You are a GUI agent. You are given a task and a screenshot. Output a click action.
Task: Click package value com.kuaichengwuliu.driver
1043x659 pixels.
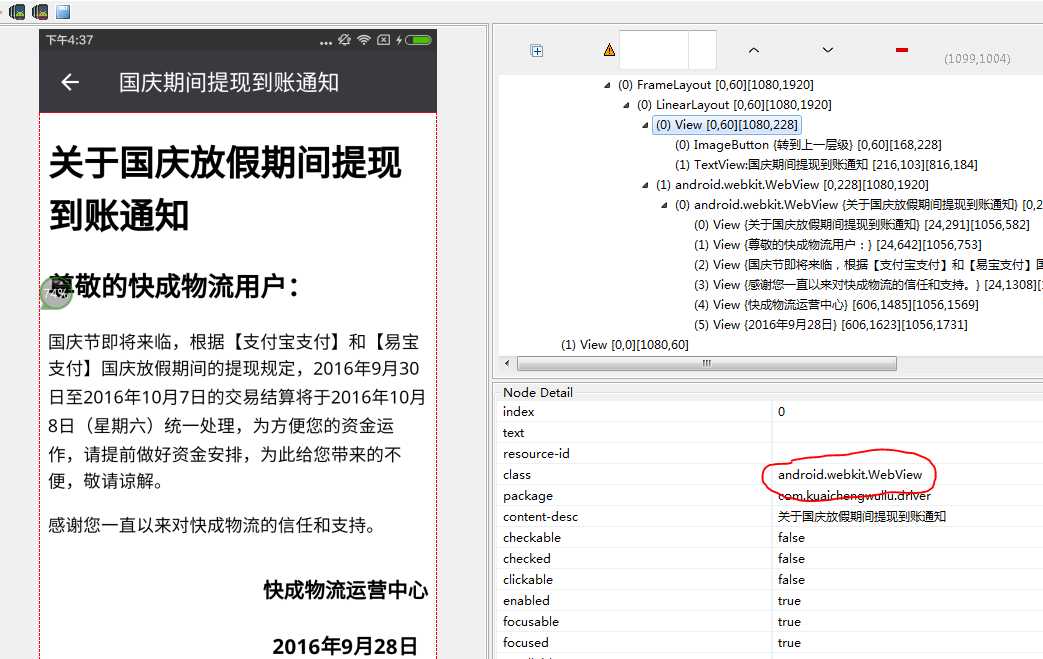click(x=854, y=495)
